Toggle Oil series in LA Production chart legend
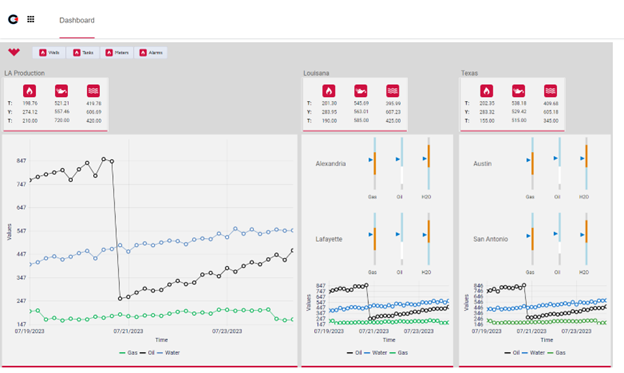This screenshot has width=624, height=373. click(x=147, y=353)
